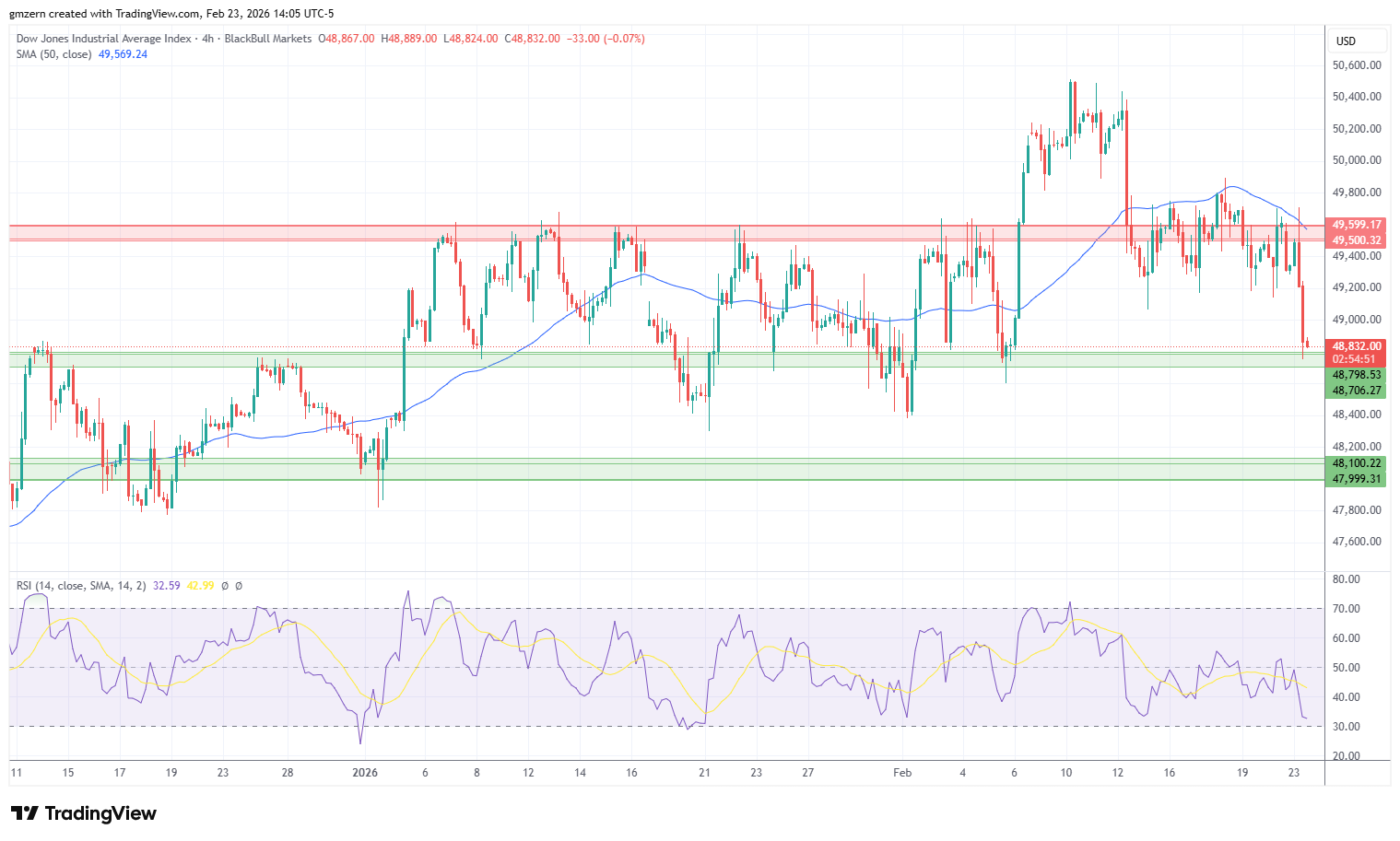Click the high price H48,889.00
This screenshot has width=1400, height=841.
click(409, 39)
